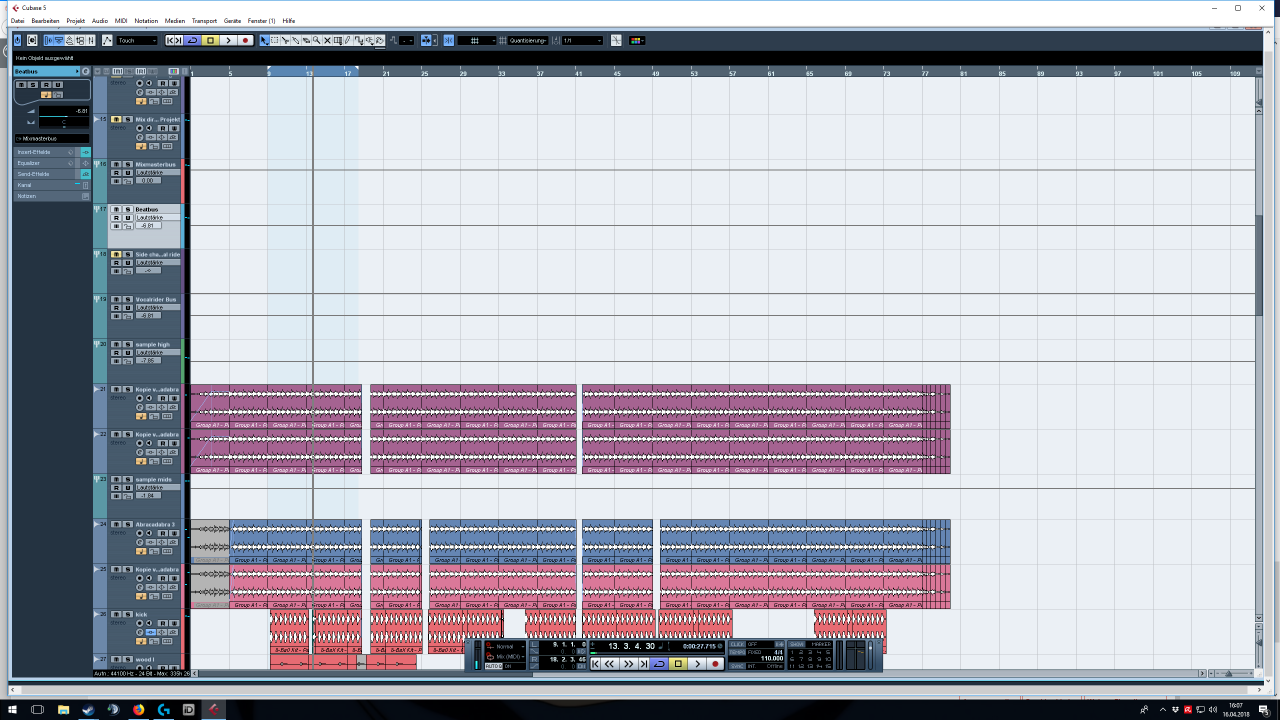
Task: Toggle Read automation on Mixmasterbus track
Action: coord(117,173)
